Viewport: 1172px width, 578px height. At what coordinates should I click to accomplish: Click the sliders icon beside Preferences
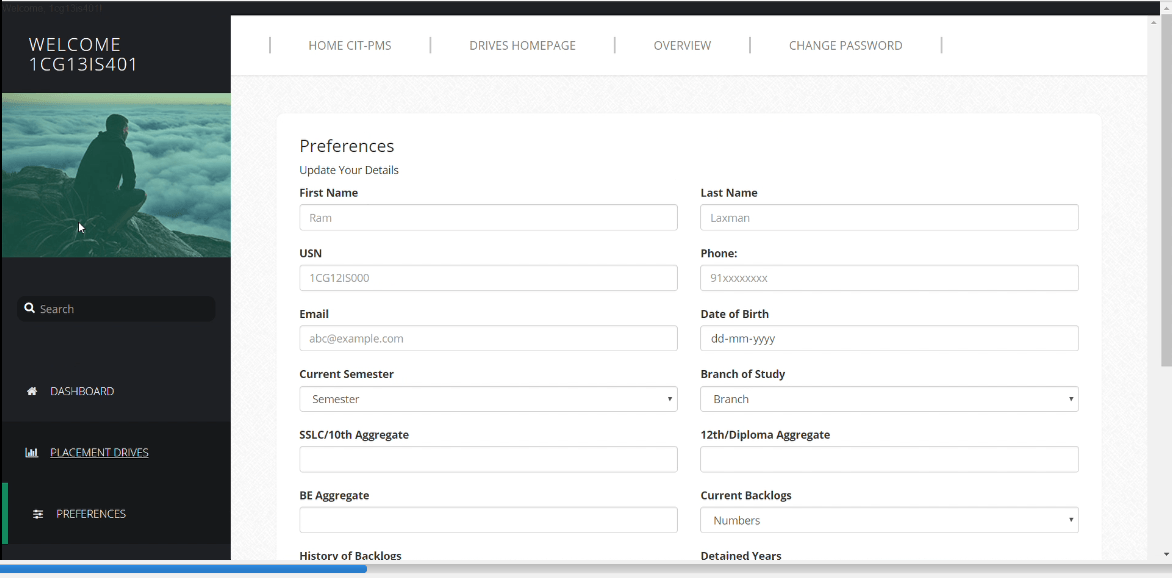pyautogui.click(x=38, y=514)
